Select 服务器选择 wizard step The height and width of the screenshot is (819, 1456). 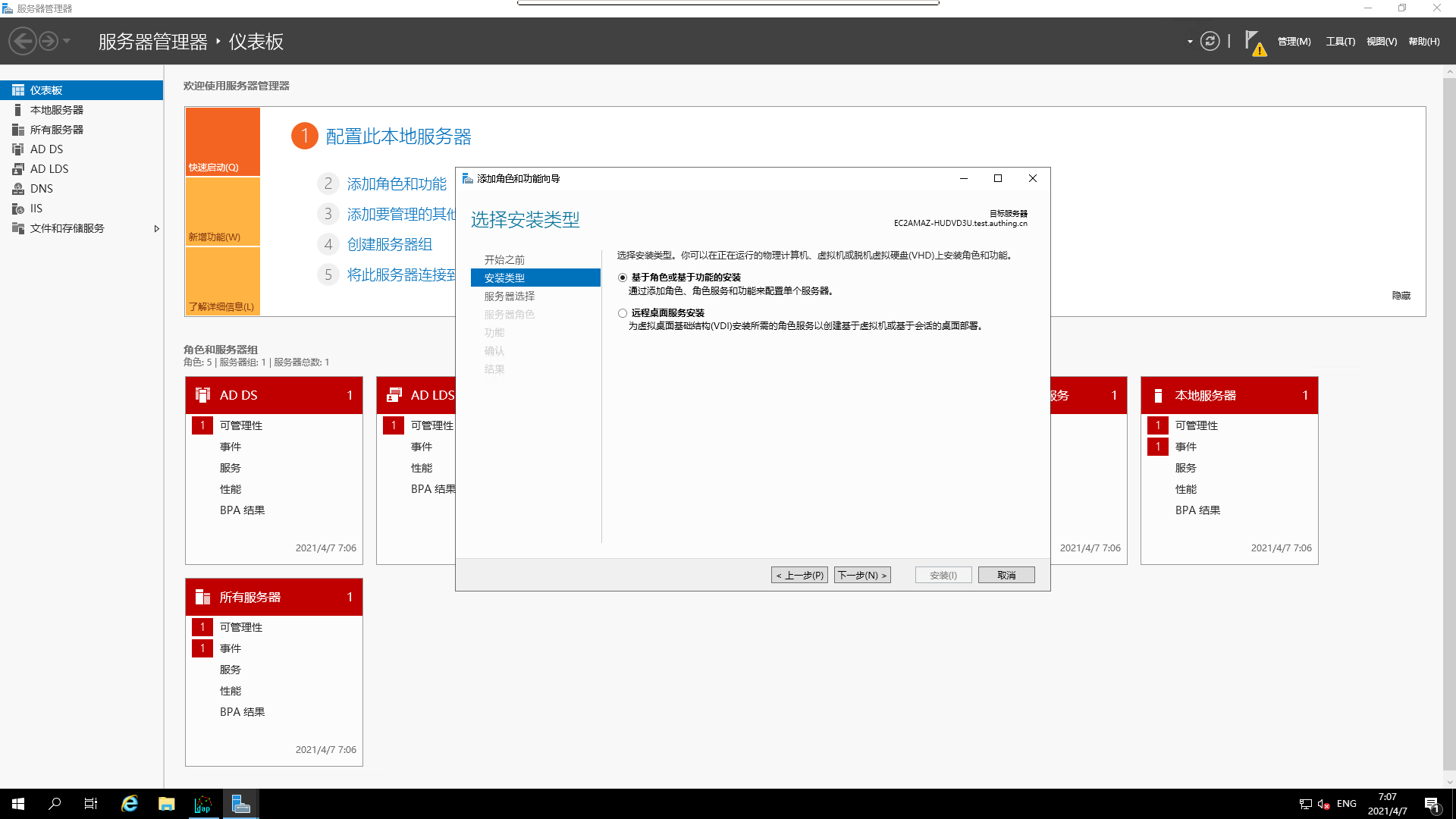510,297
